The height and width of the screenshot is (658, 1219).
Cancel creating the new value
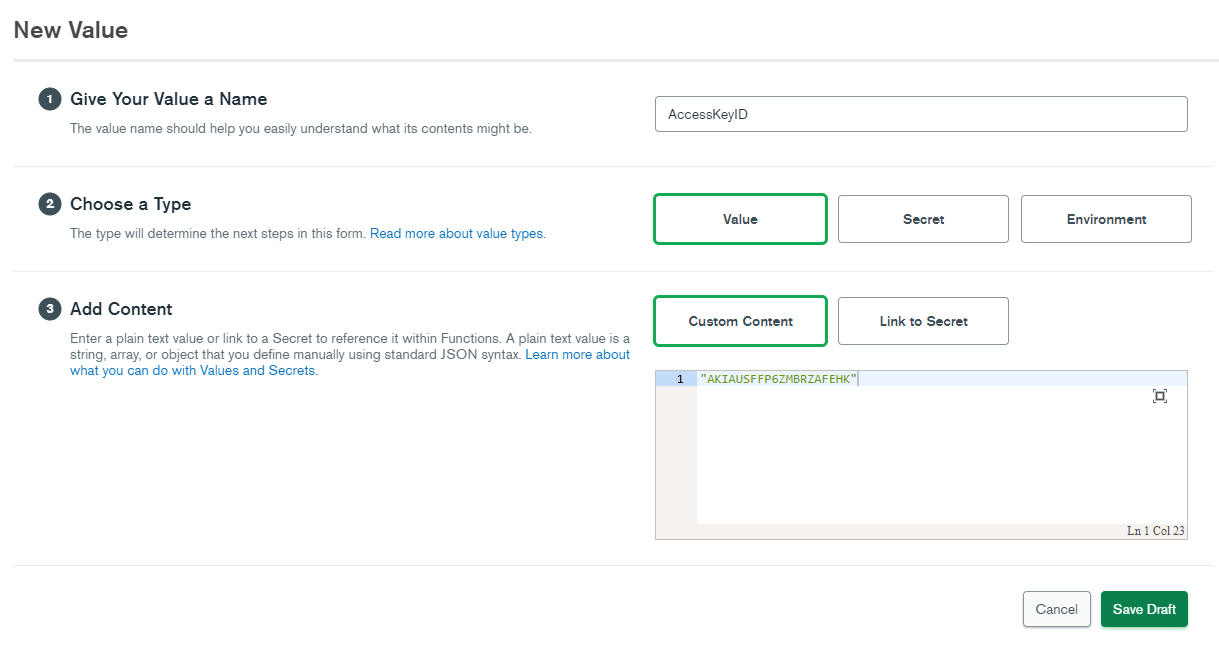click(1056, 609)
